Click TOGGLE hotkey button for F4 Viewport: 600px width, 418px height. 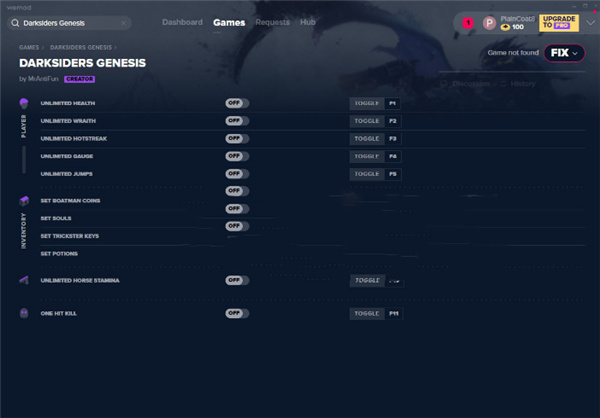click(367, 156)
